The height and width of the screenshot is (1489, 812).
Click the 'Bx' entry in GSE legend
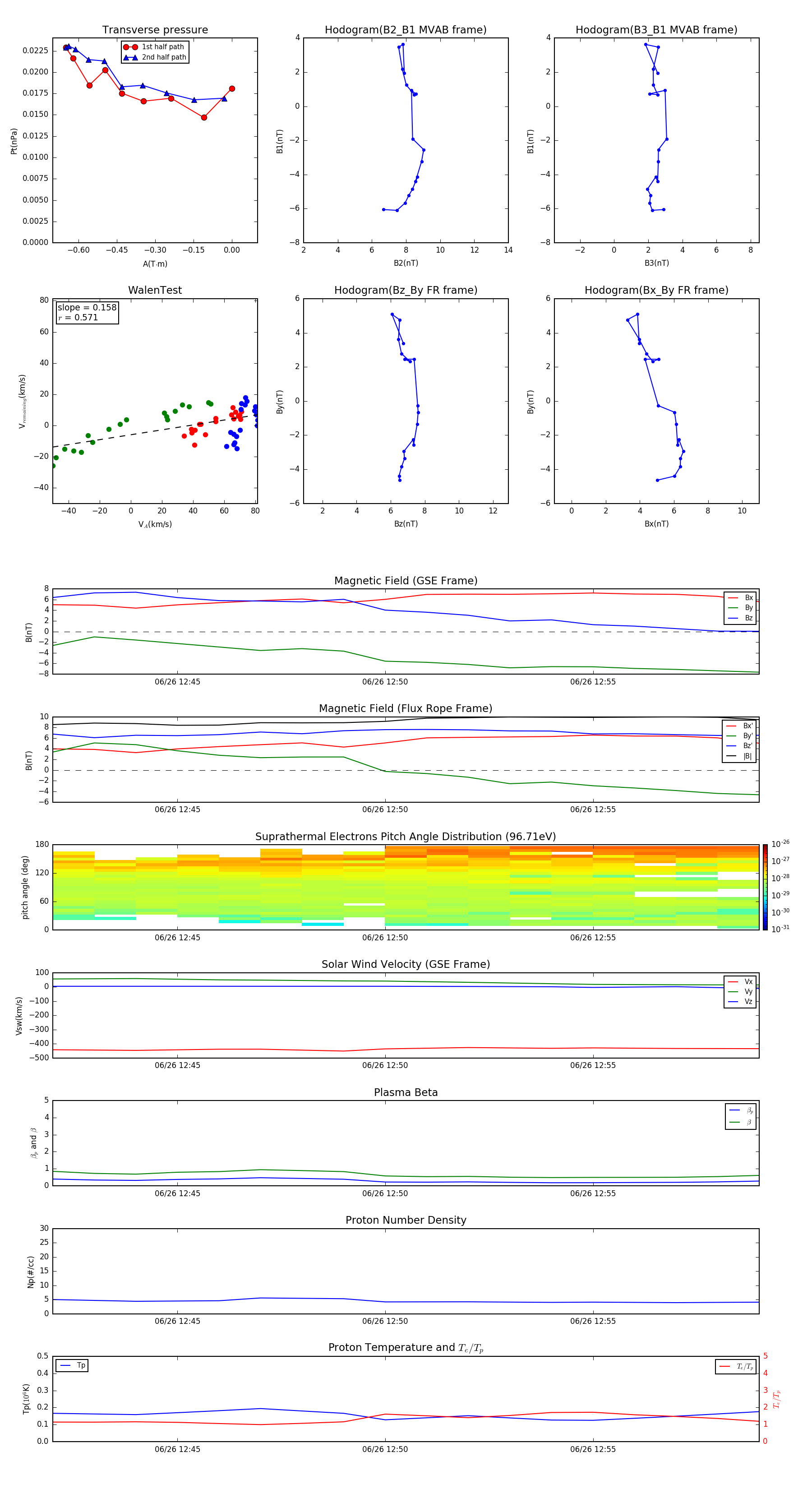[740, 598]
